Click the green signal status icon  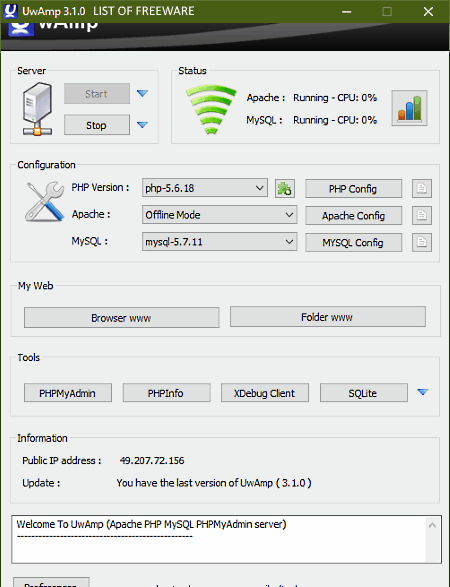point(211,109)
